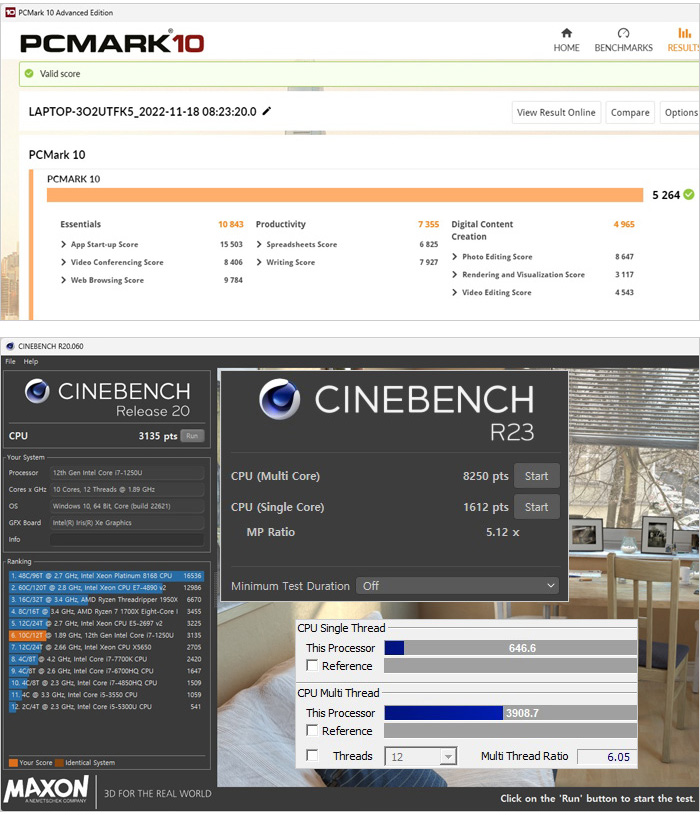The image size is (700, 815).
Task: Click the Benchmarks gauge icon
Action: tap(624, 33)
